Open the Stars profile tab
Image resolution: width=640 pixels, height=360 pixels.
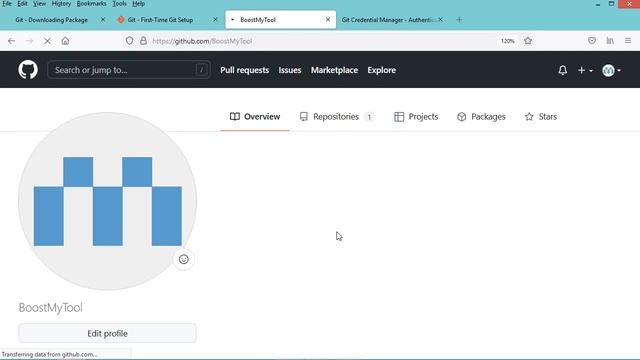(540, 117)
